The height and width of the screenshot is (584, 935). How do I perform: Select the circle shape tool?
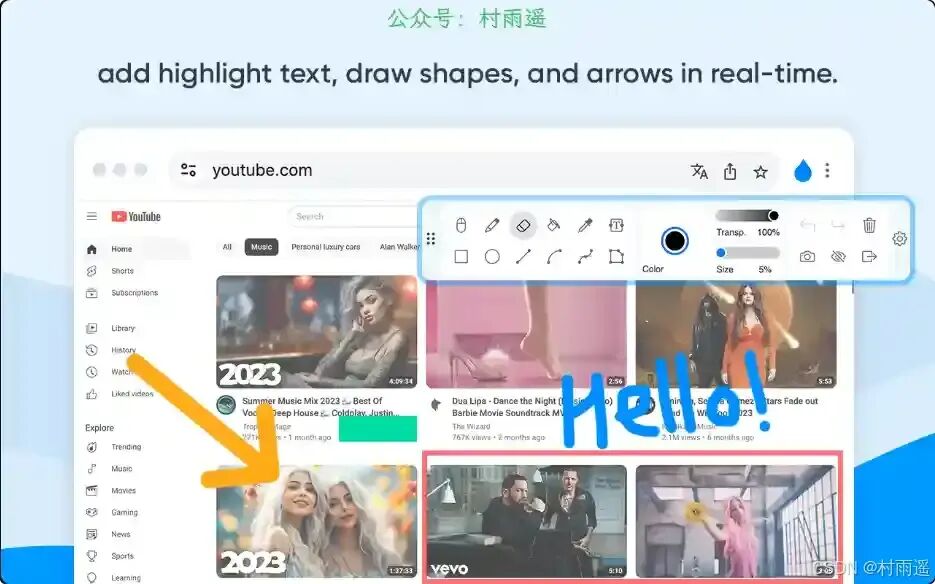click(x=492, y=257)
